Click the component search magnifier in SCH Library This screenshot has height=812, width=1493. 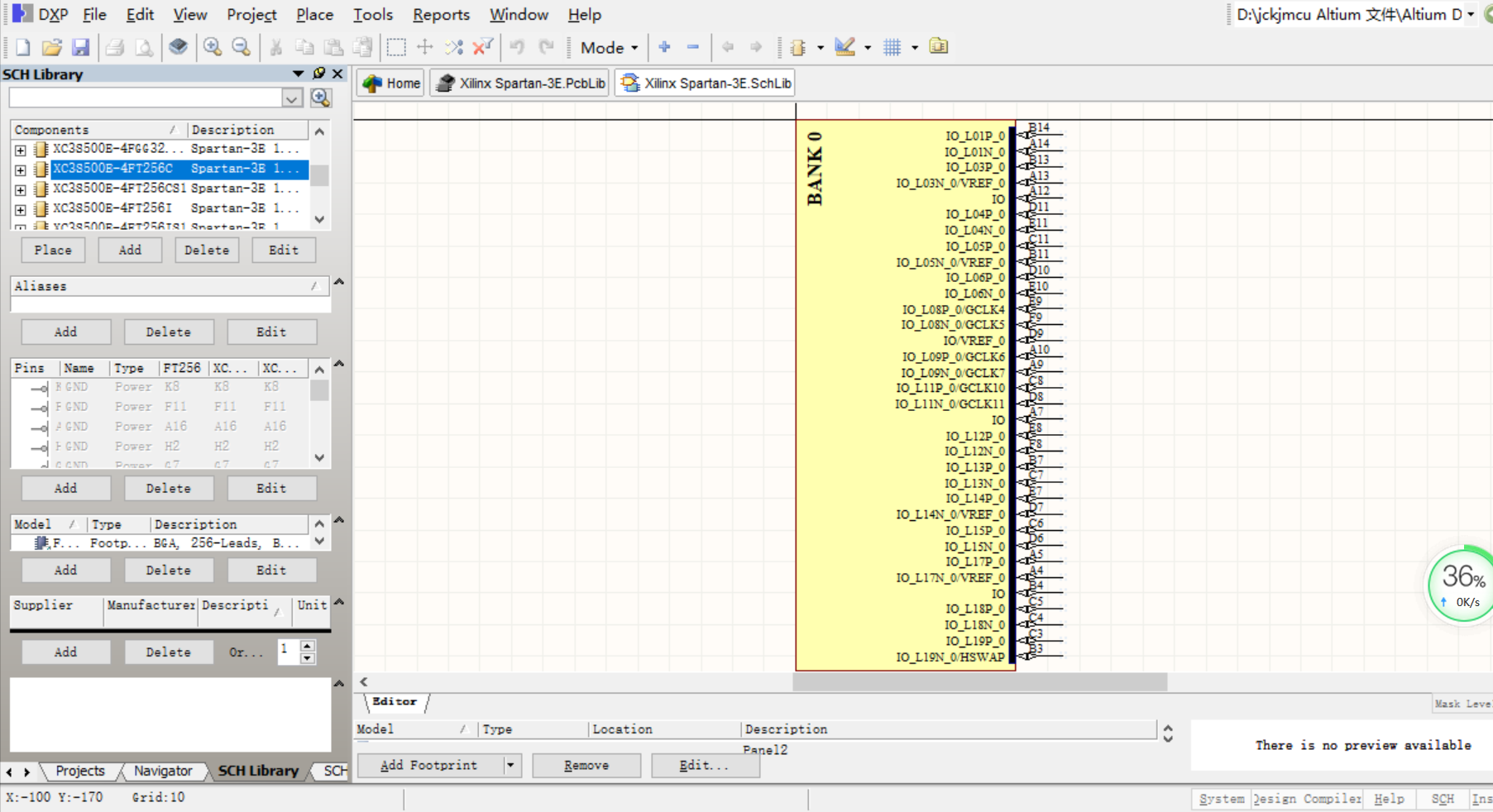(321, 98)
